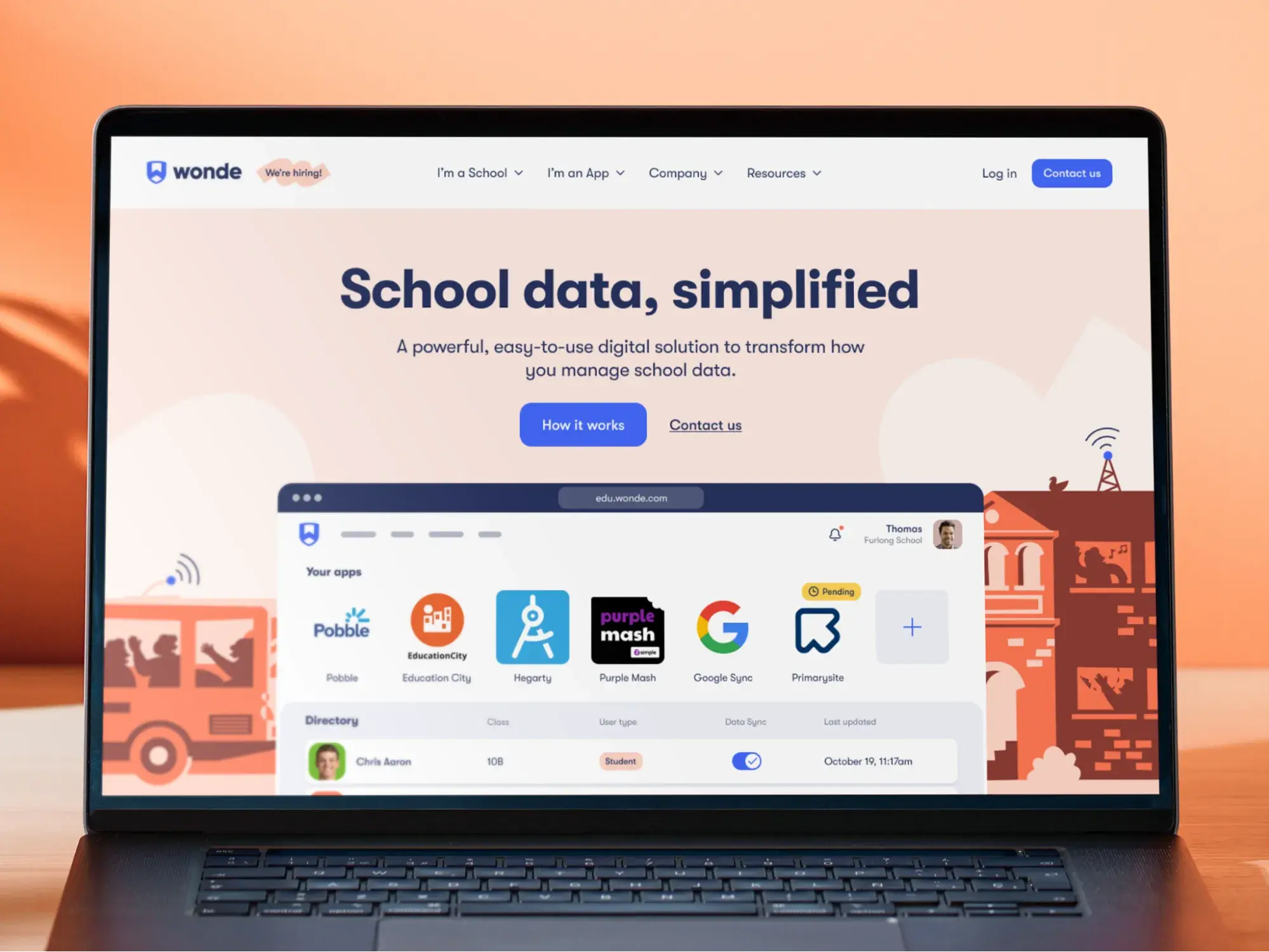Screen dimensions: 1269x952
Task: Click the Contact us link
Action: click(x=706, y=424)
